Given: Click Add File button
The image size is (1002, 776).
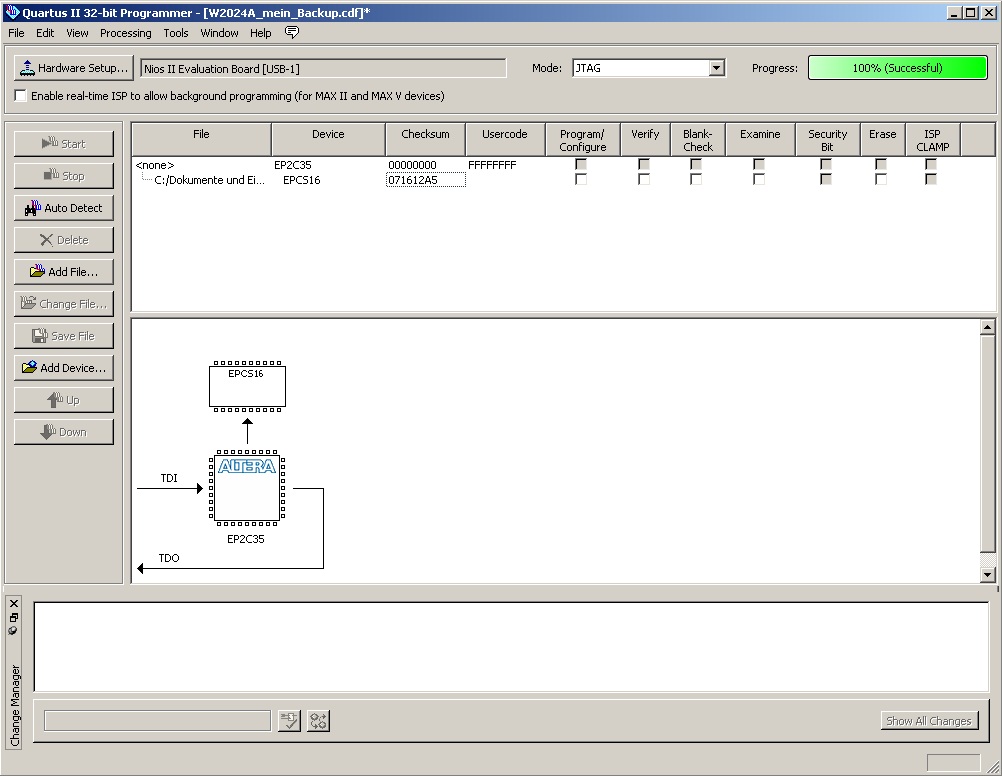Looking at the screenshot, I should pyautogui.click(x=64, y=272).
